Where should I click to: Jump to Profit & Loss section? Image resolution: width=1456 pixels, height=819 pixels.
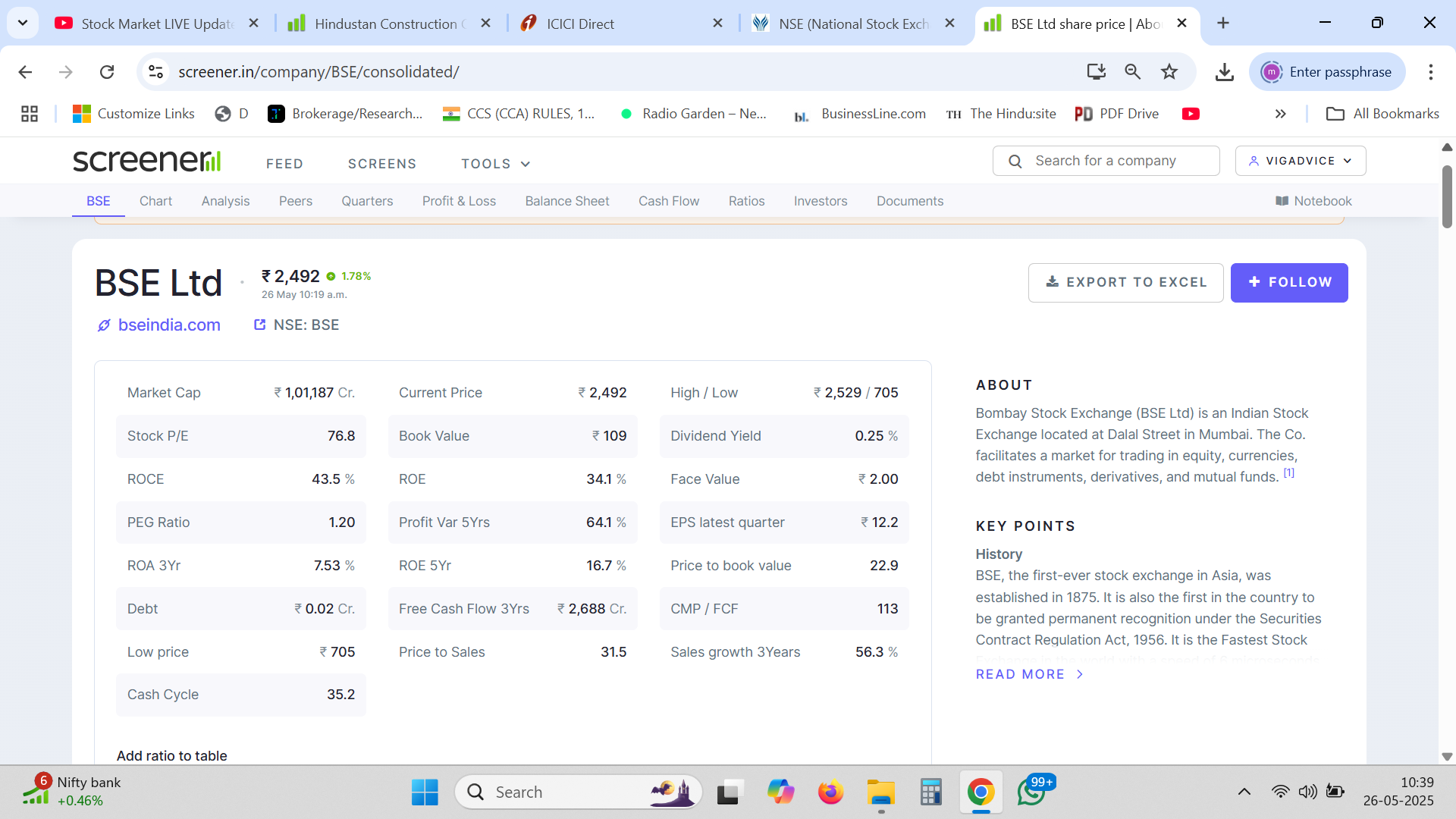pos(459,201)
